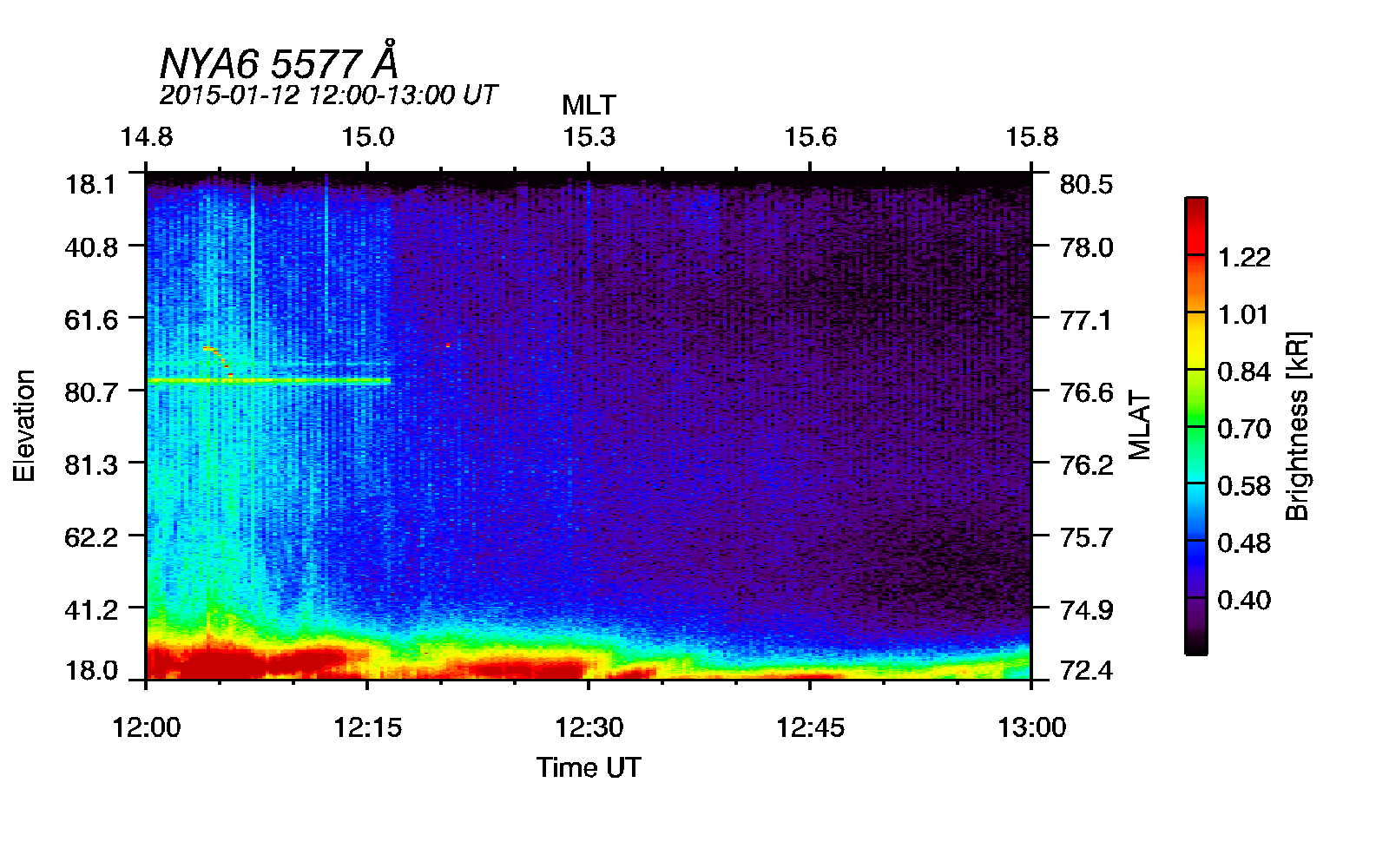Click time tick label '12:15'
This screenshot has width=1389, height=868.
(367, 727)
